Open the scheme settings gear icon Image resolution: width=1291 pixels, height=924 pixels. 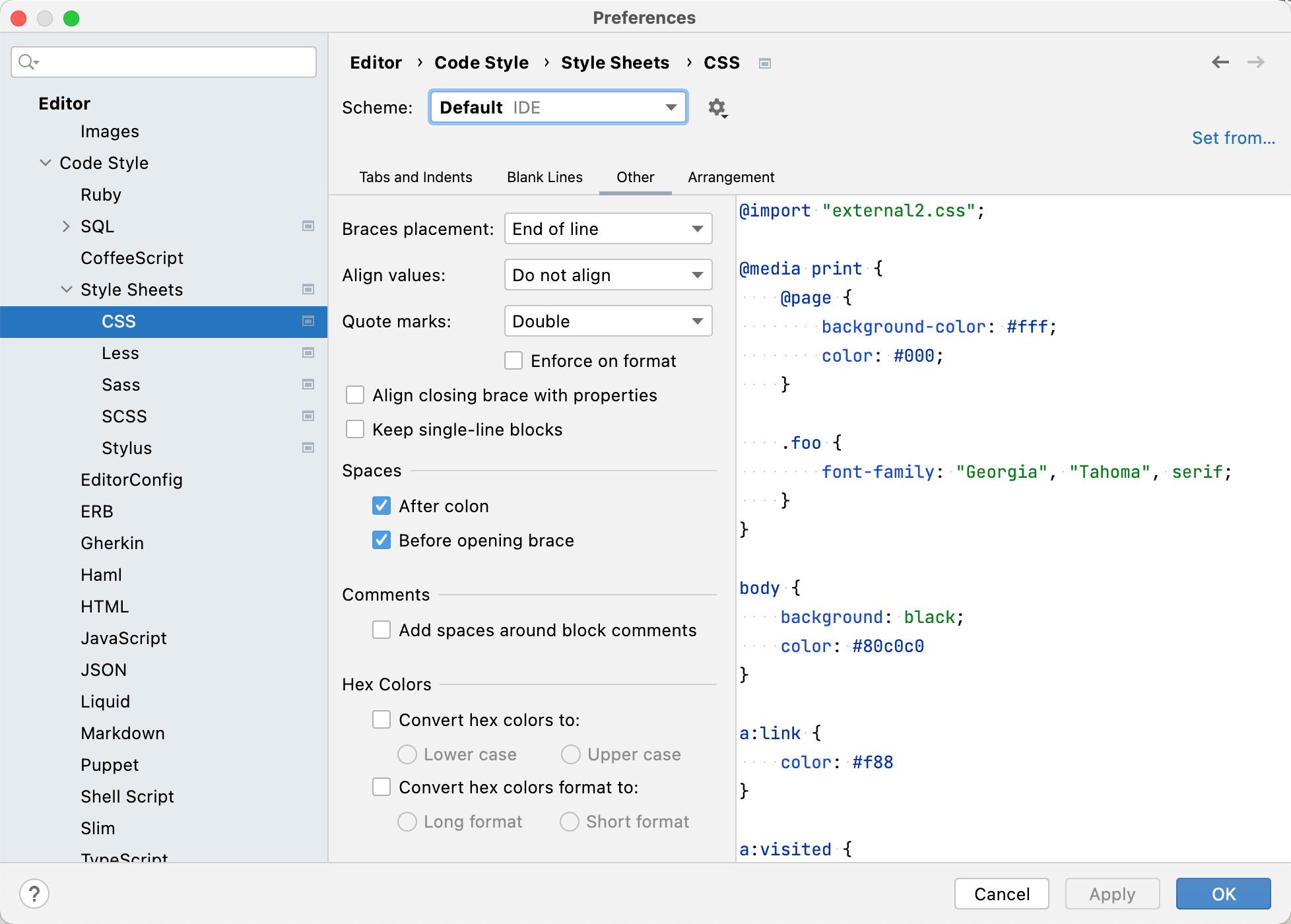coord(717,108)
